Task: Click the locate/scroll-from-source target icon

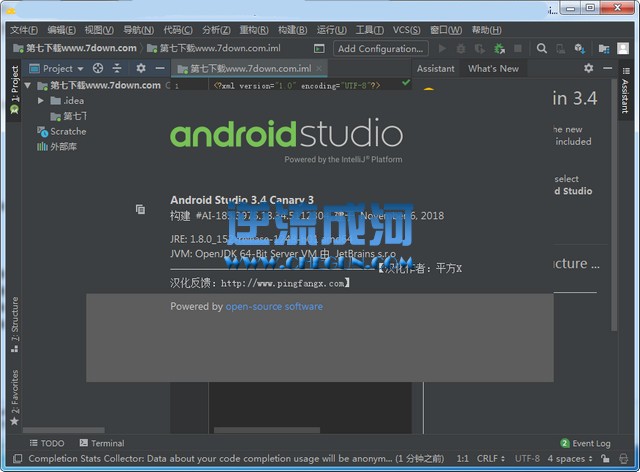Action: (98, 68)
